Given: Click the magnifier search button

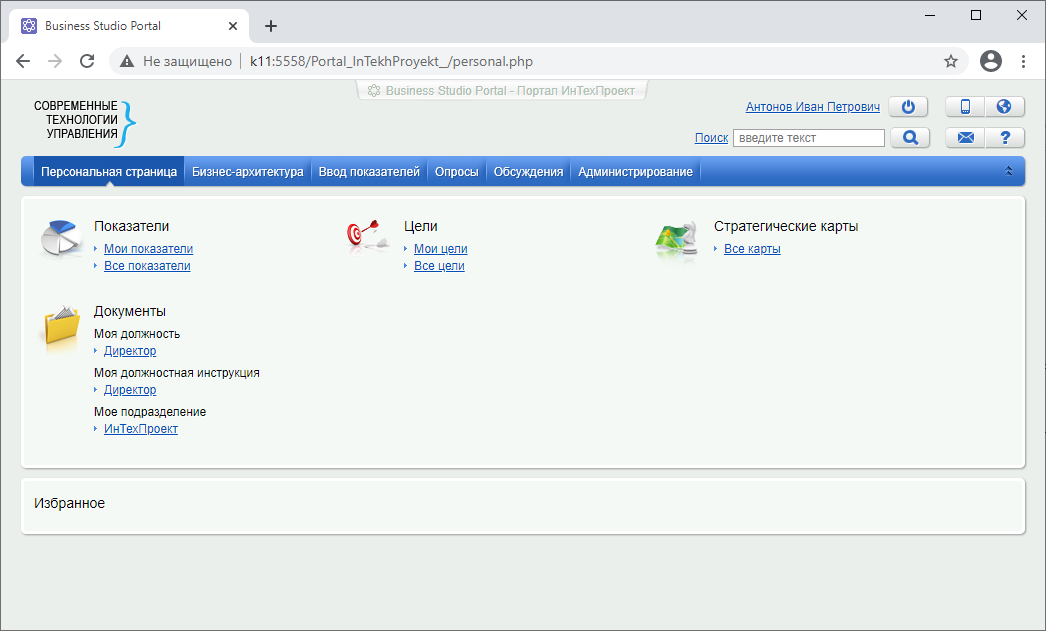Looking at the screenshot, I should [x=909, y=138].
